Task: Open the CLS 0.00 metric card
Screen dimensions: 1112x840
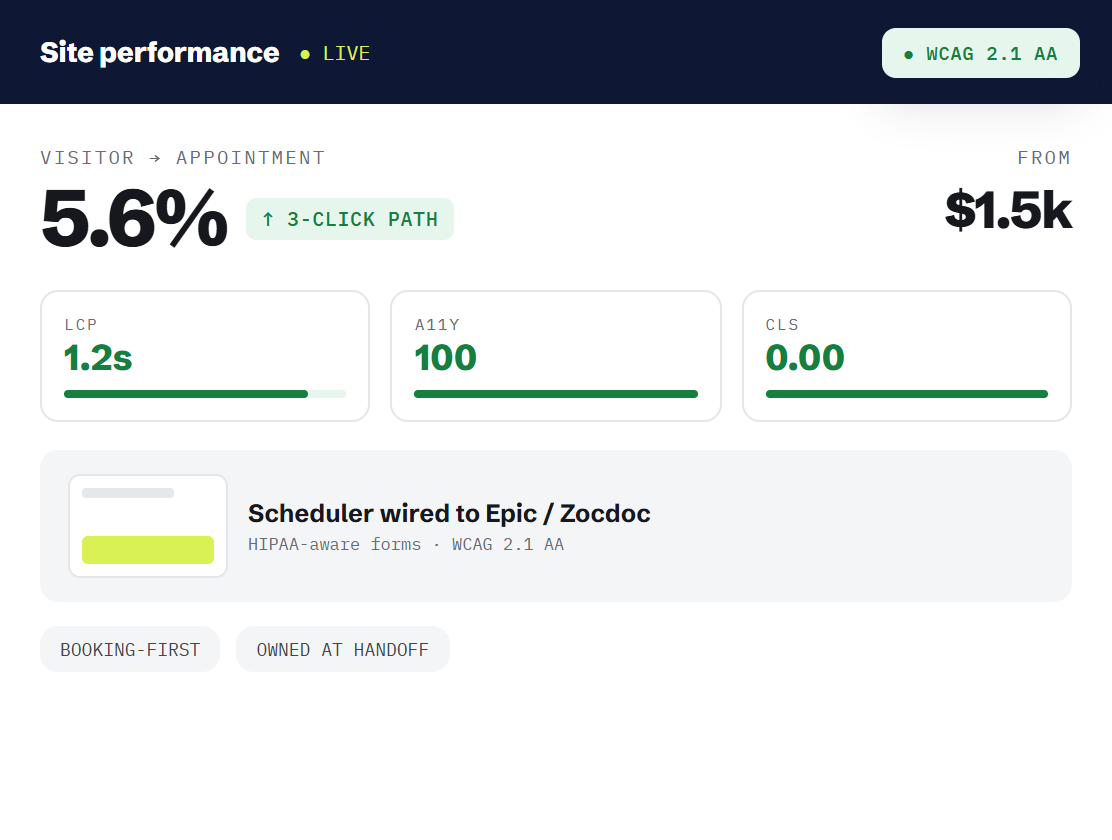Action: 907,356
